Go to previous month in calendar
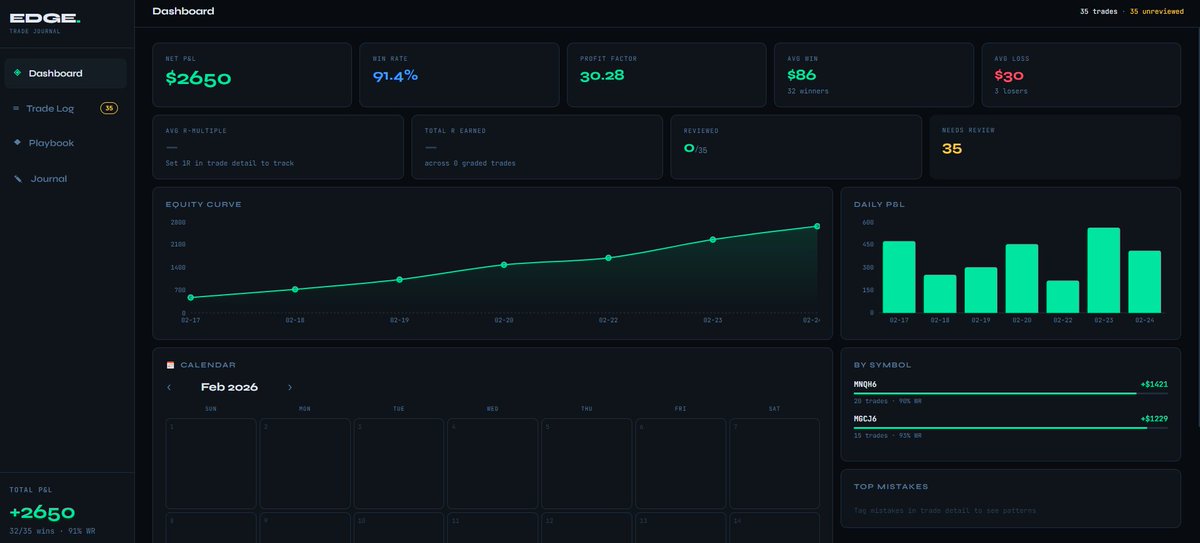1200x543 pixels. (x=169, y=387)
